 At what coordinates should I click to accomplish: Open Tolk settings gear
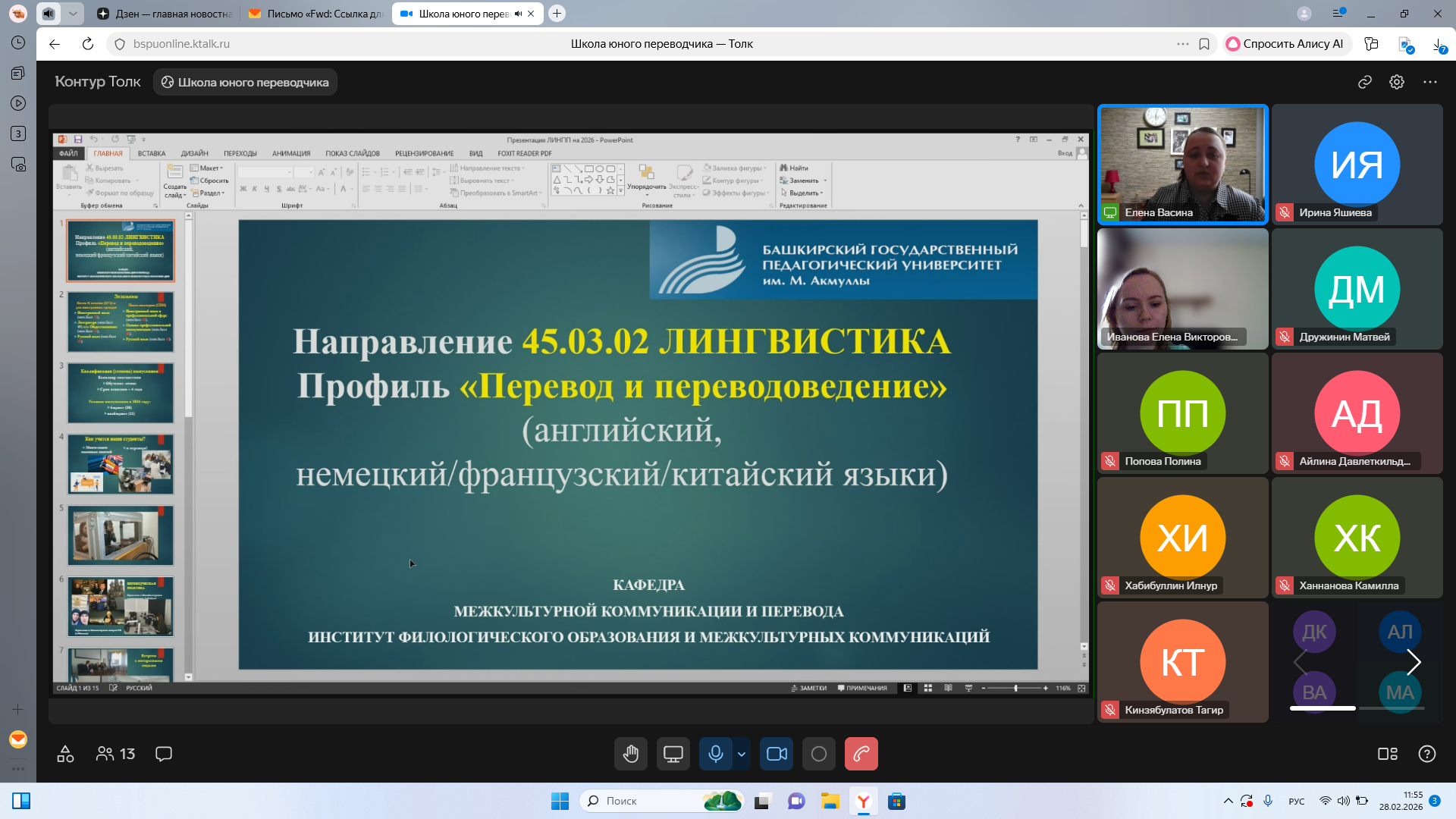tap(1397, 82)
